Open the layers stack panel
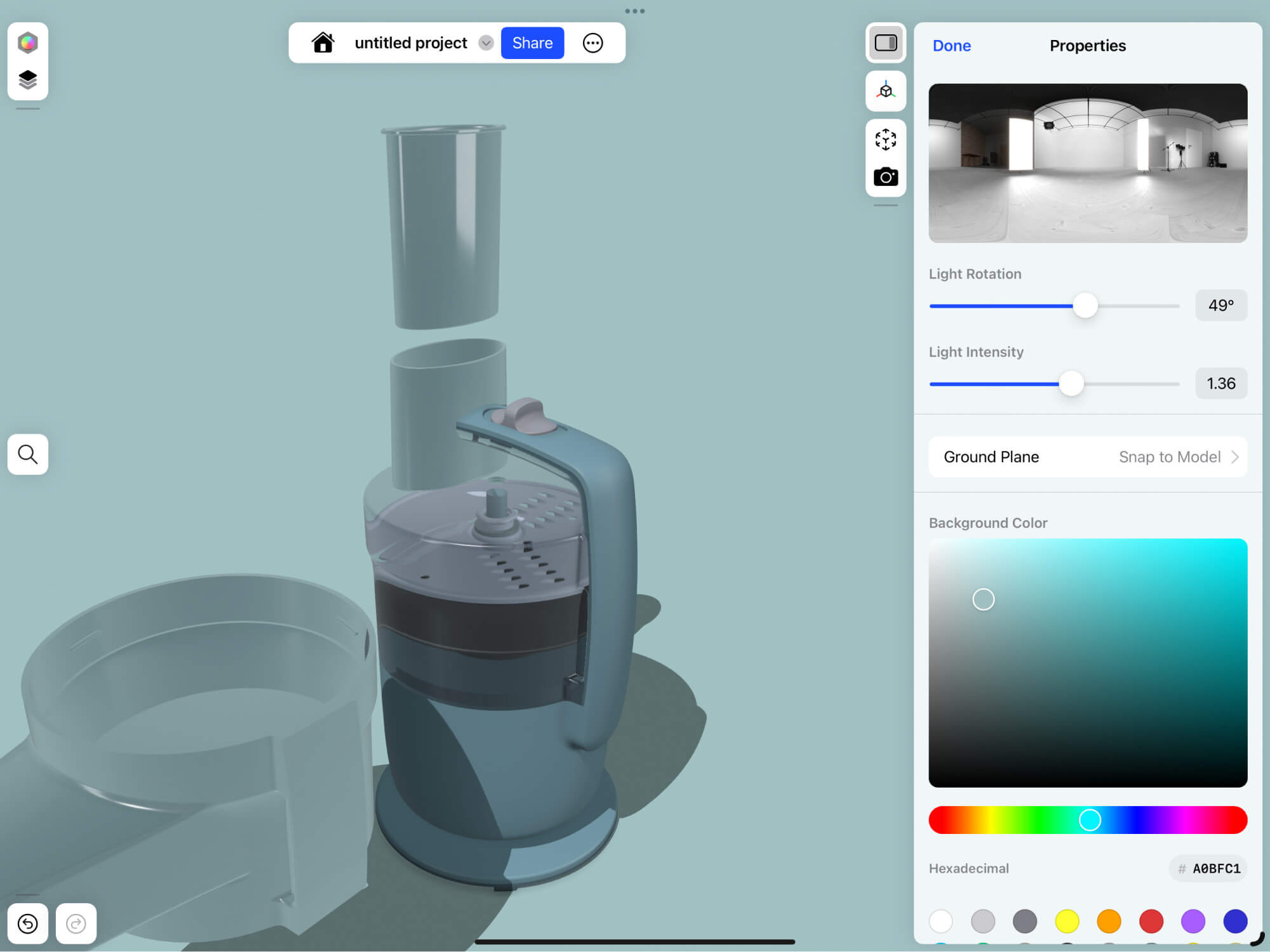This screenshot has height=952, width=1270. click(x=27, y=80)
